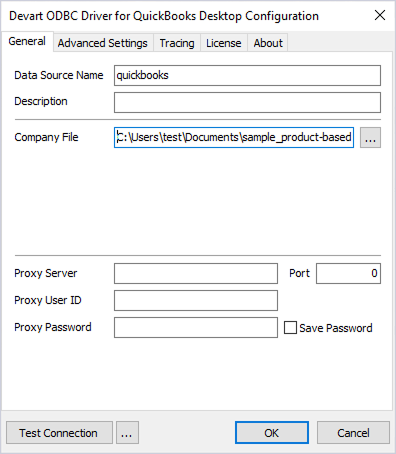
Task: Confirm with the OK button
Action: tap(272, 433)
